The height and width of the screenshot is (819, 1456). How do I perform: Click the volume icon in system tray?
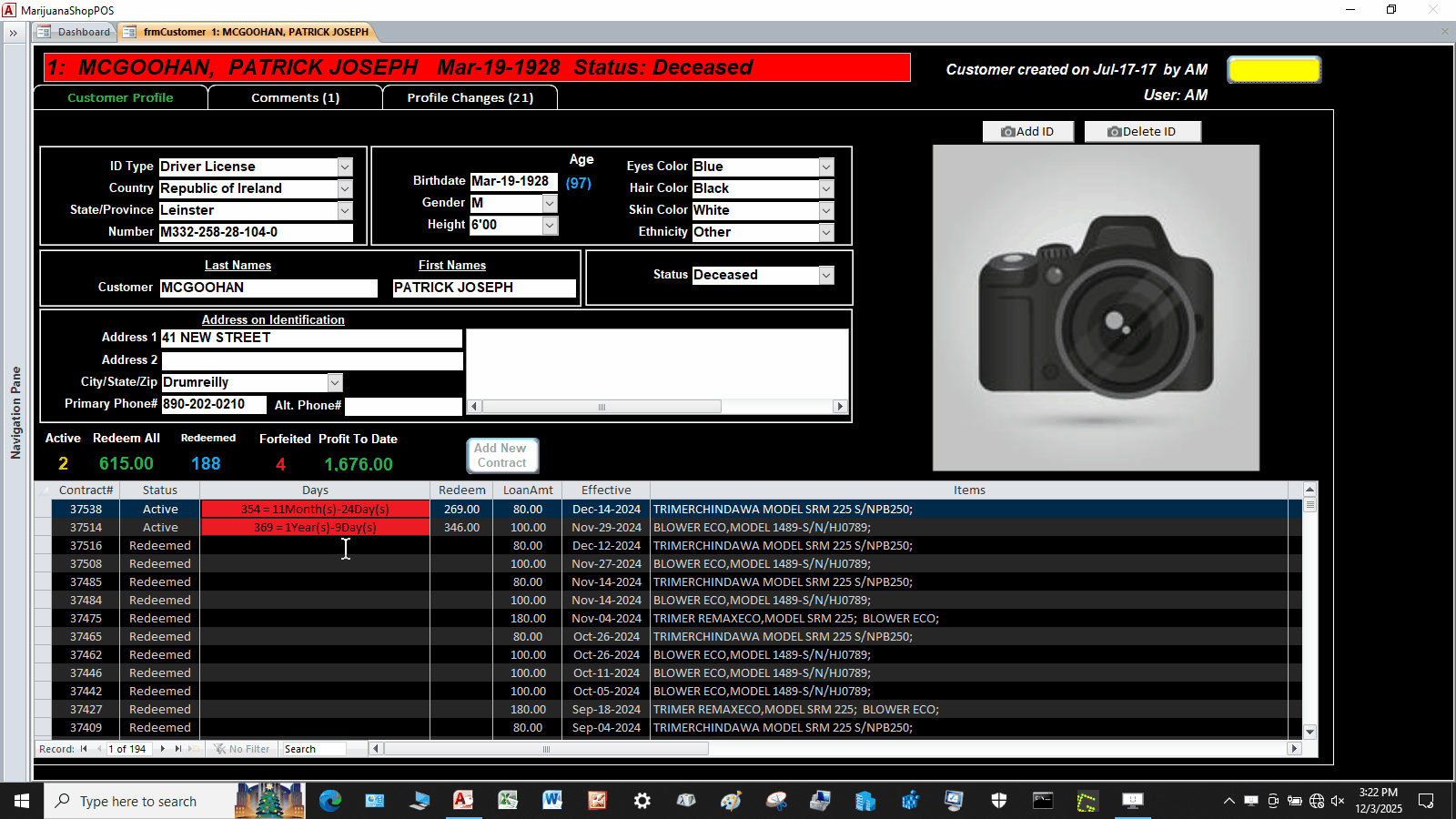[x=1337, y=801]
